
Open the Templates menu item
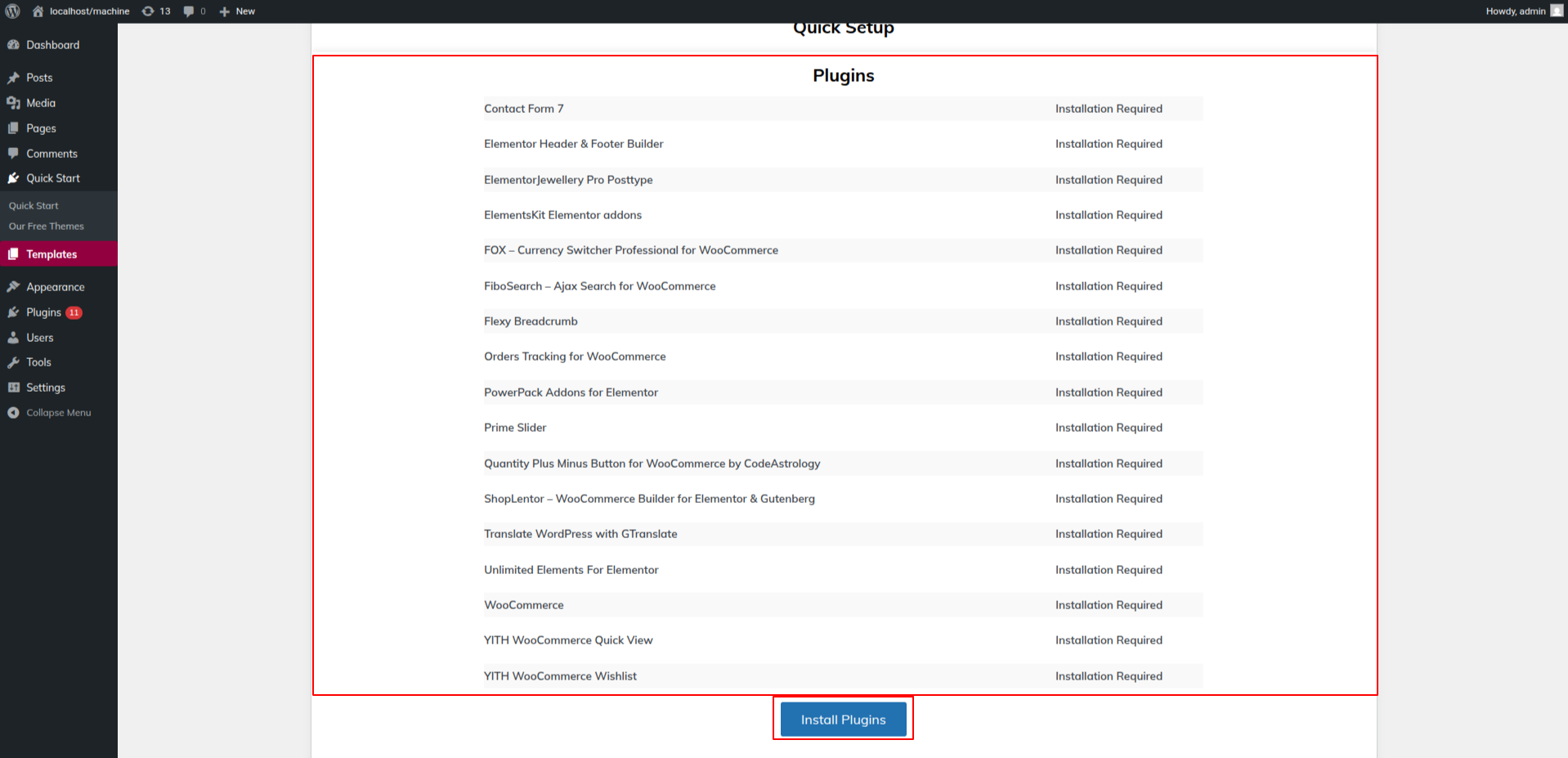coord(52,254)
